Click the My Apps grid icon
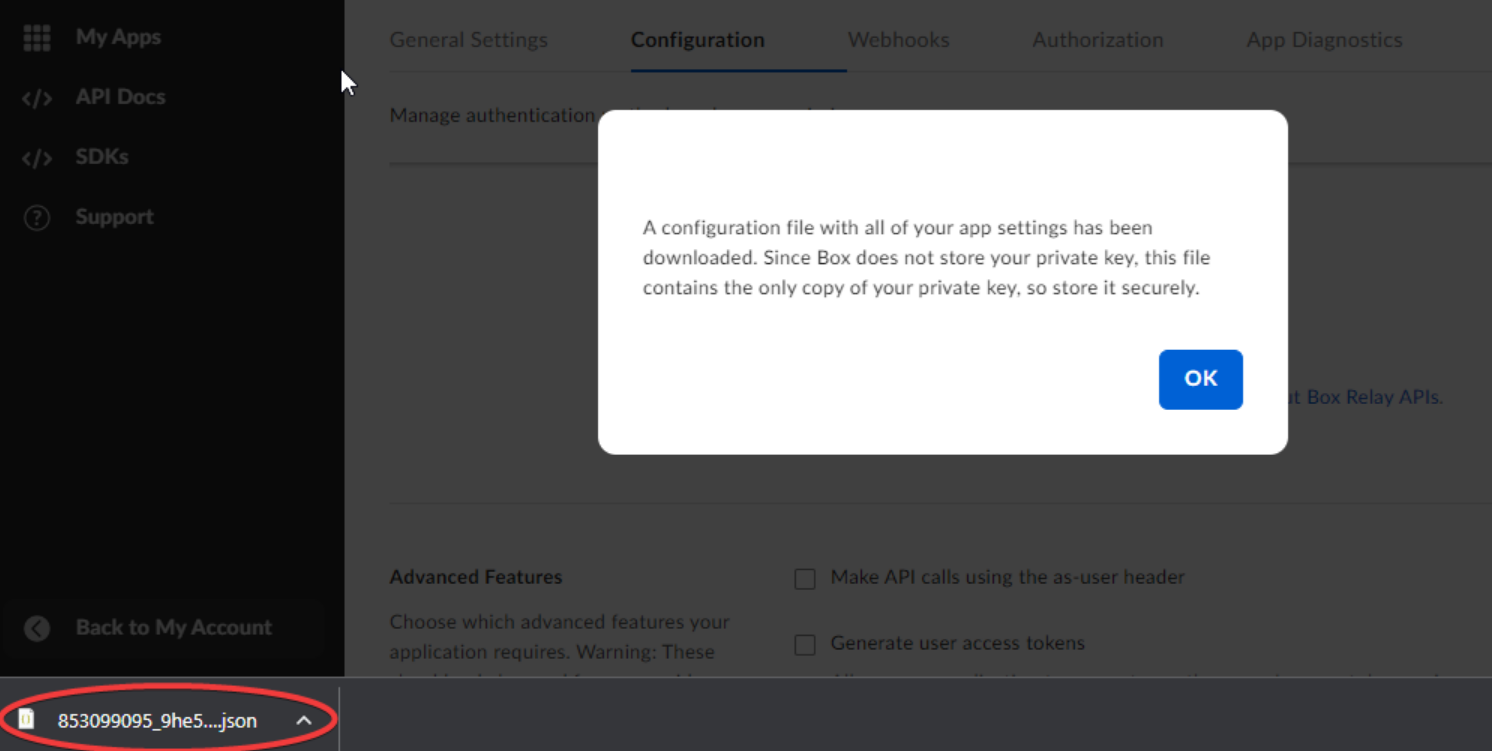 pyautogui.click(x=37, y=38)
